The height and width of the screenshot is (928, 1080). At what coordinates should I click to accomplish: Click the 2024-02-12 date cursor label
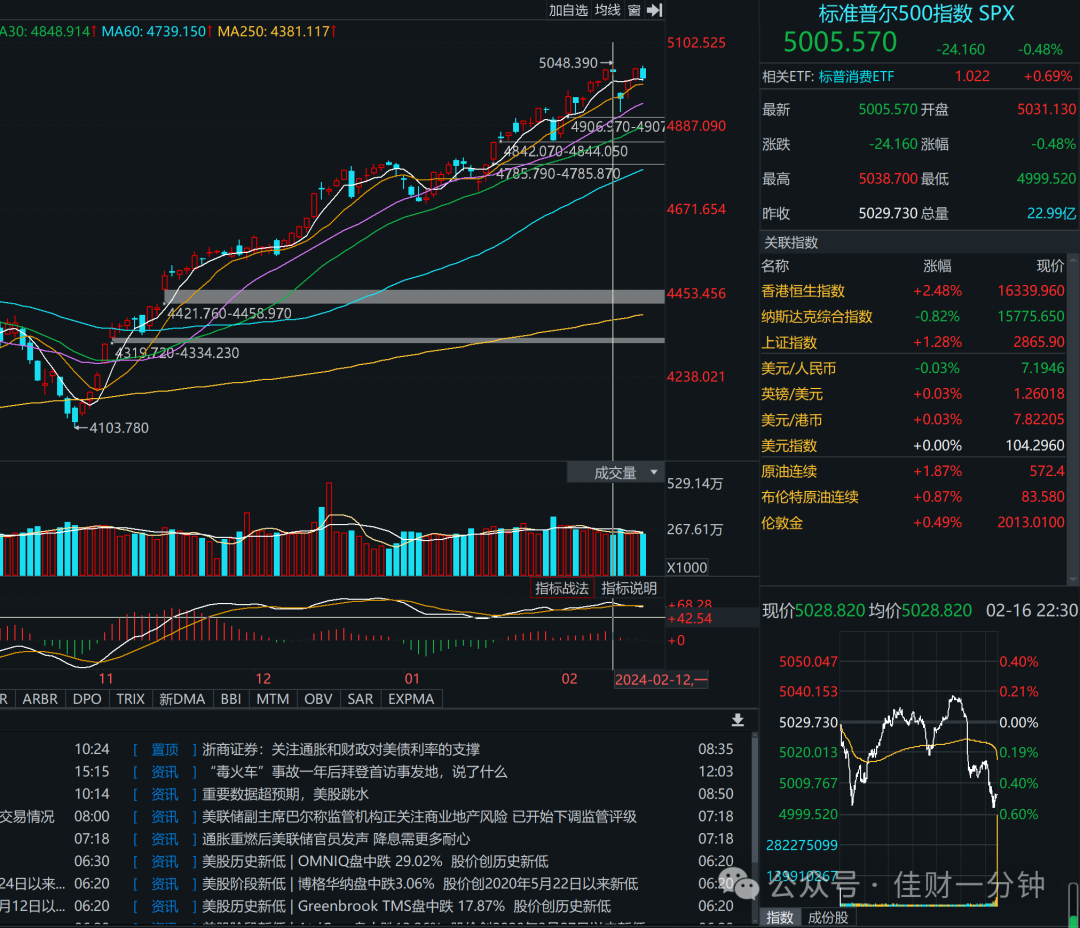(x=661, y=680)
